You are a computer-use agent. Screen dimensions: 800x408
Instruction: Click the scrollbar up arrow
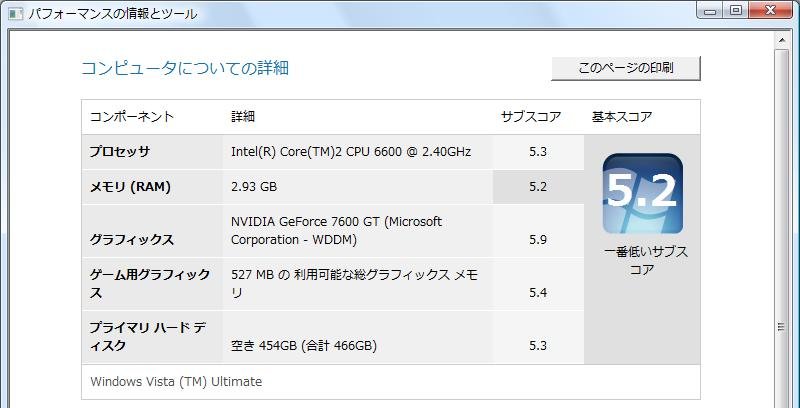pos(783,42)
